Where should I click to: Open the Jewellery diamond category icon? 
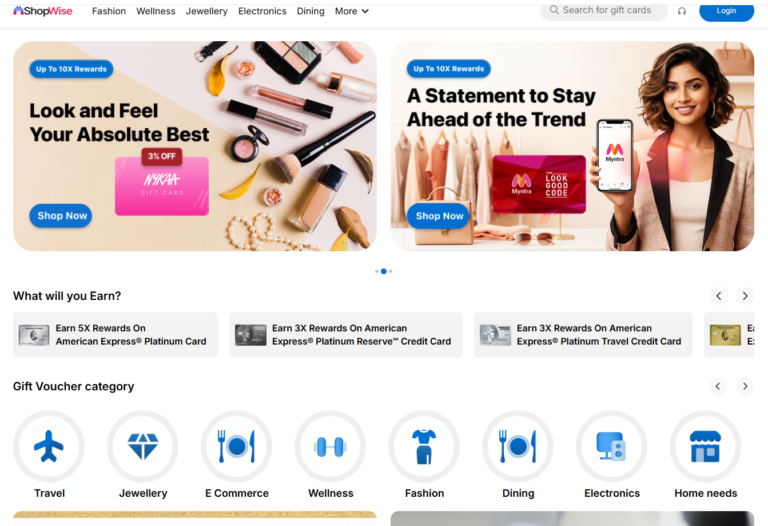point(143,446)
